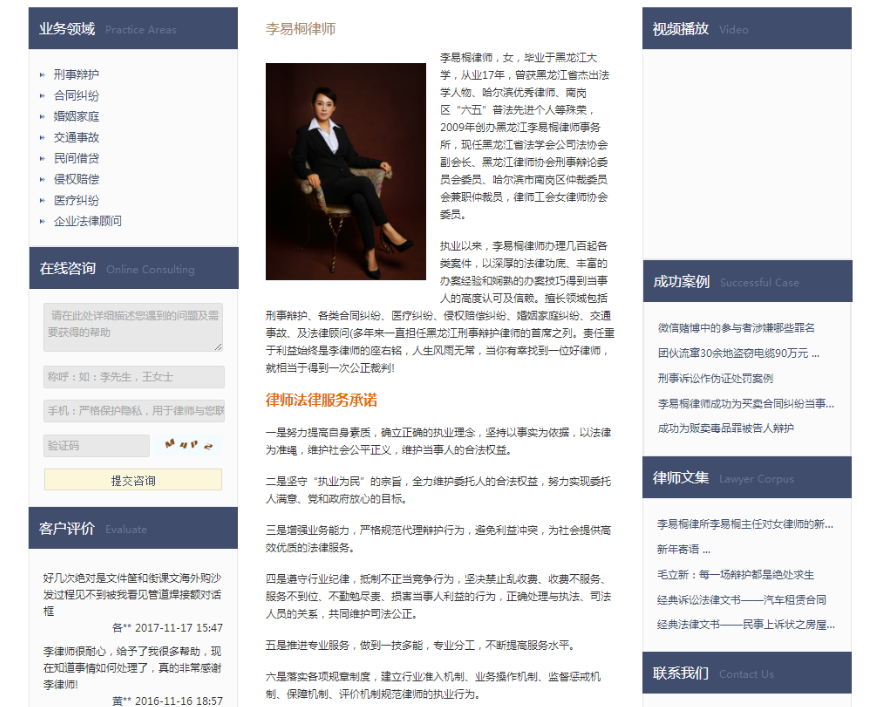This screenshot has width=891, height=707.
Task: Click the 律师法律服务承诺 heading
Action: [321, 400]
